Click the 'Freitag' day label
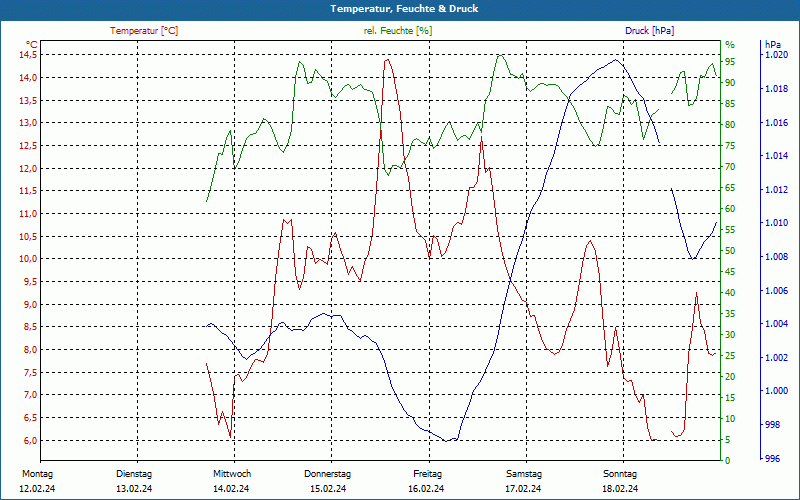800x500 pixels. (x=428, y=474)
